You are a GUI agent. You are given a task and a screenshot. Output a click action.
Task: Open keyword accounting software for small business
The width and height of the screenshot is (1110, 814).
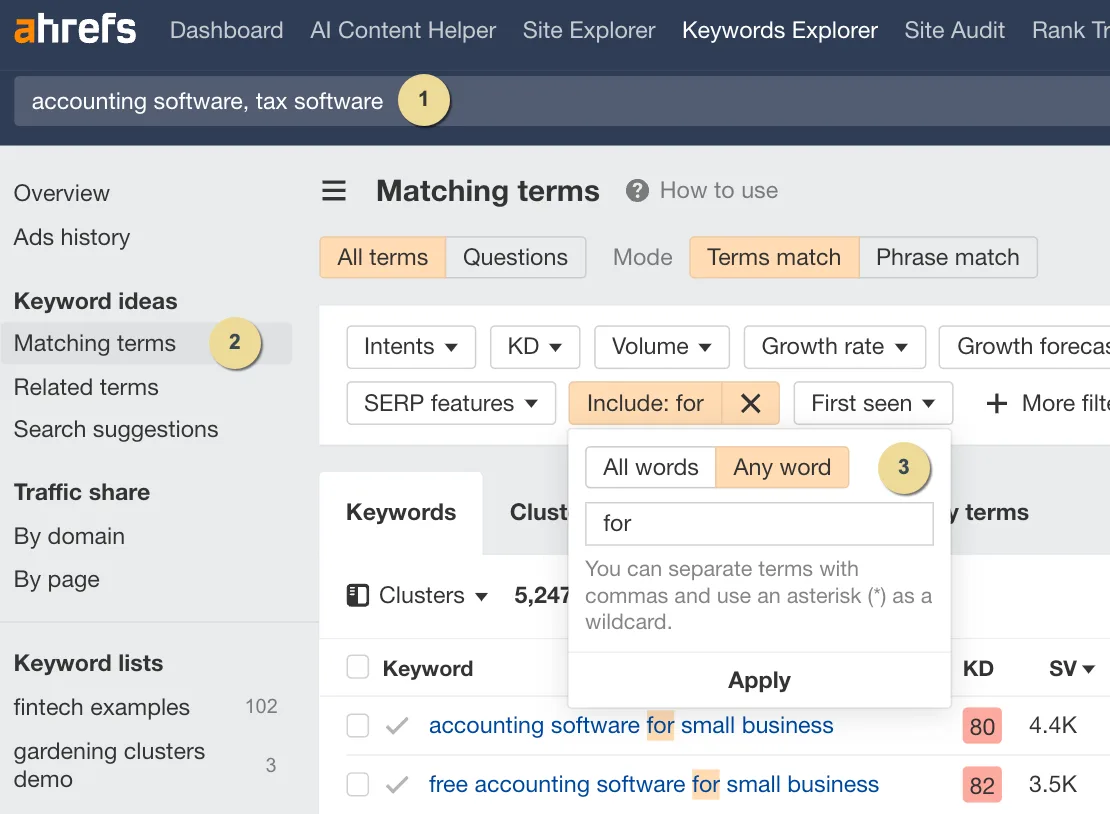click(631, 726)
